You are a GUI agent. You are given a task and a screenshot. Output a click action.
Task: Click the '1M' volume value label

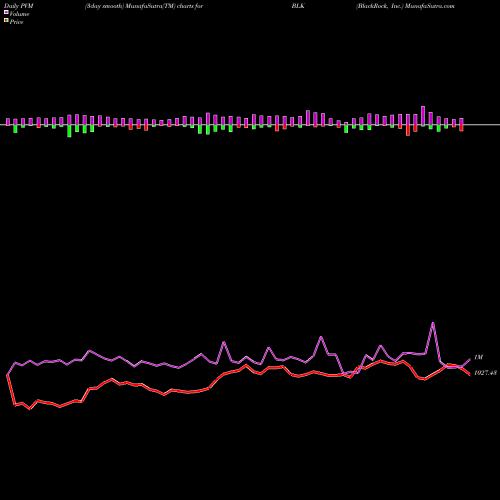pos(478,357)
